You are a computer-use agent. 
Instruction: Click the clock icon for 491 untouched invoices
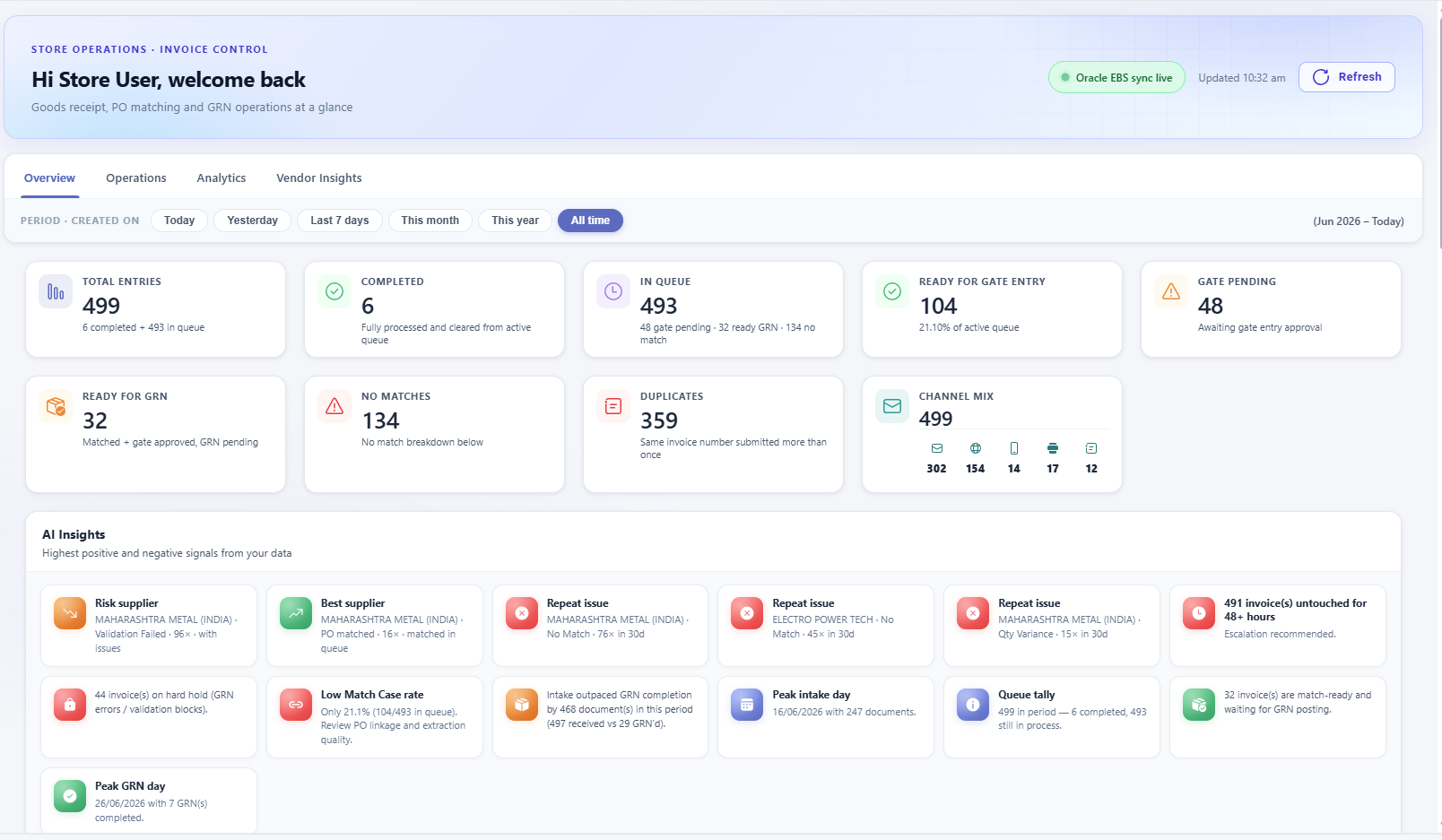[1199, 614]
